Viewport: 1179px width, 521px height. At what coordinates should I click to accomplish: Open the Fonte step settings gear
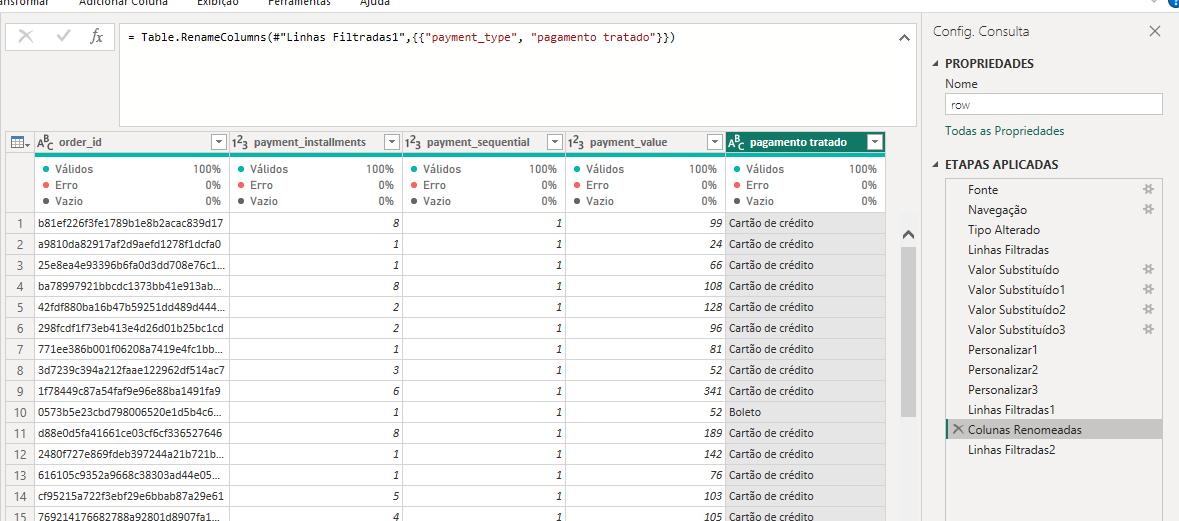click(x=1149, y=189)
